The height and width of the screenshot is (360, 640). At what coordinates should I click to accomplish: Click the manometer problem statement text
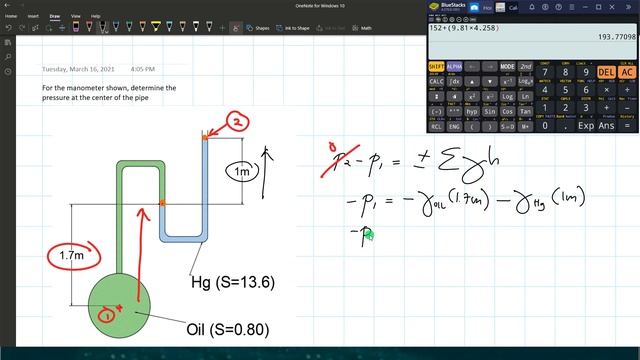[x=109, y=93]
